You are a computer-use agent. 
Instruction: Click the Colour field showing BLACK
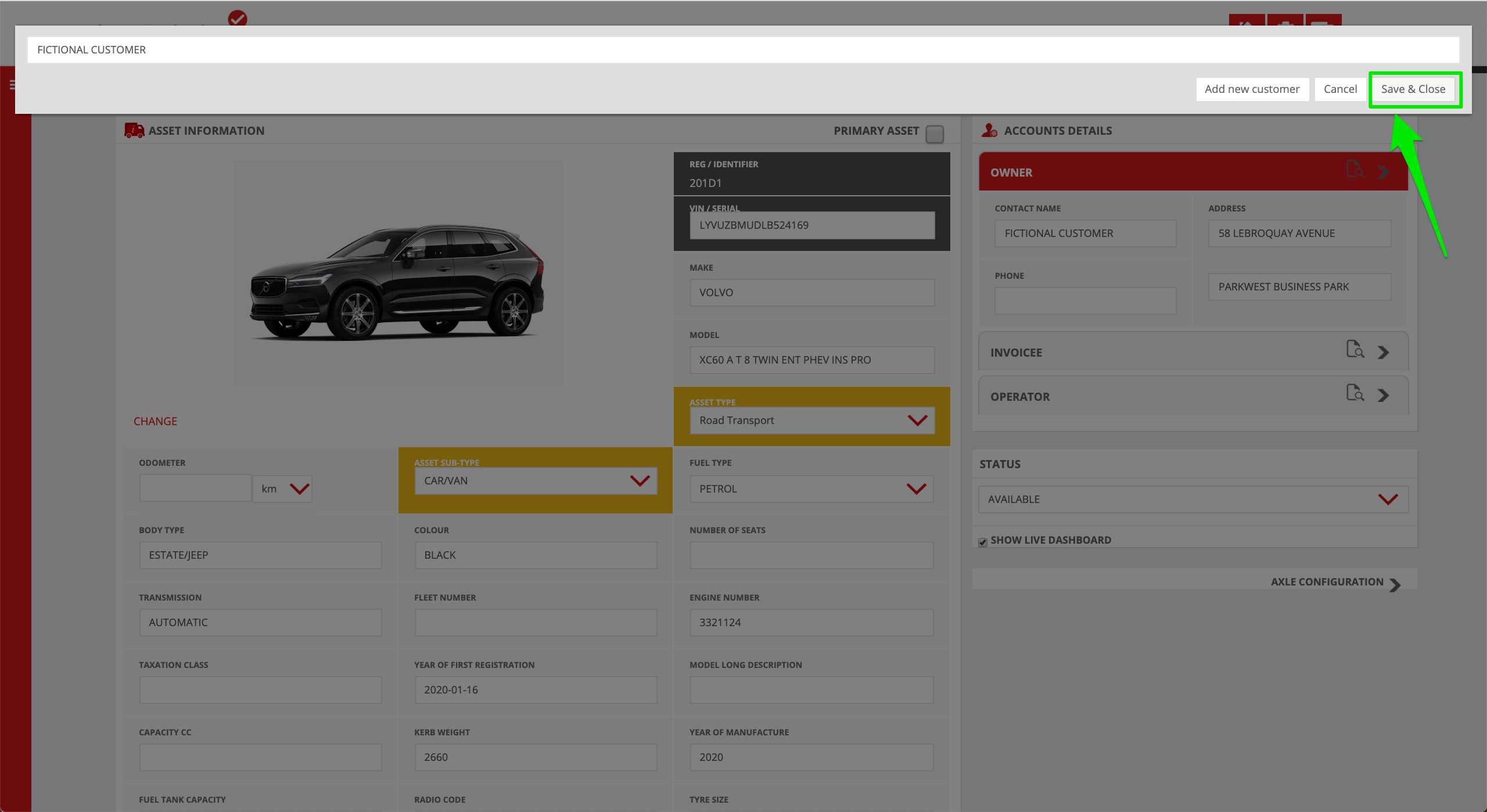click(x=536, y=555)
